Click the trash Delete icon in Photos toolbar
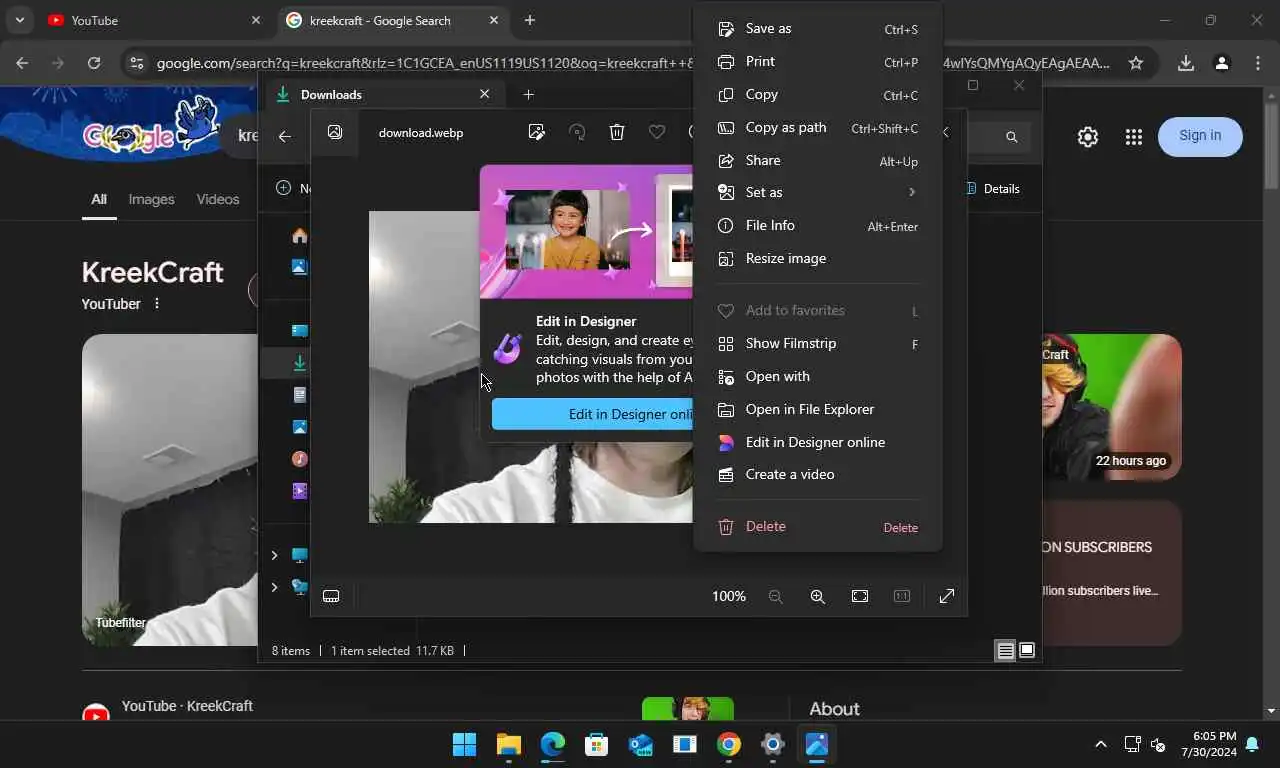 click(617, 132)
